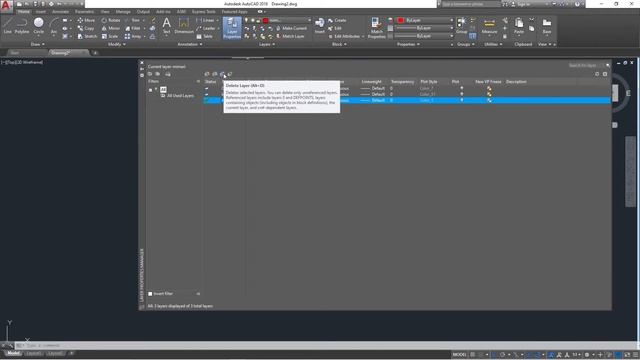Toggle New VP Freeze for highlighted layer
This screenshot has height=360, width=640.
click(x=489, y=100)
